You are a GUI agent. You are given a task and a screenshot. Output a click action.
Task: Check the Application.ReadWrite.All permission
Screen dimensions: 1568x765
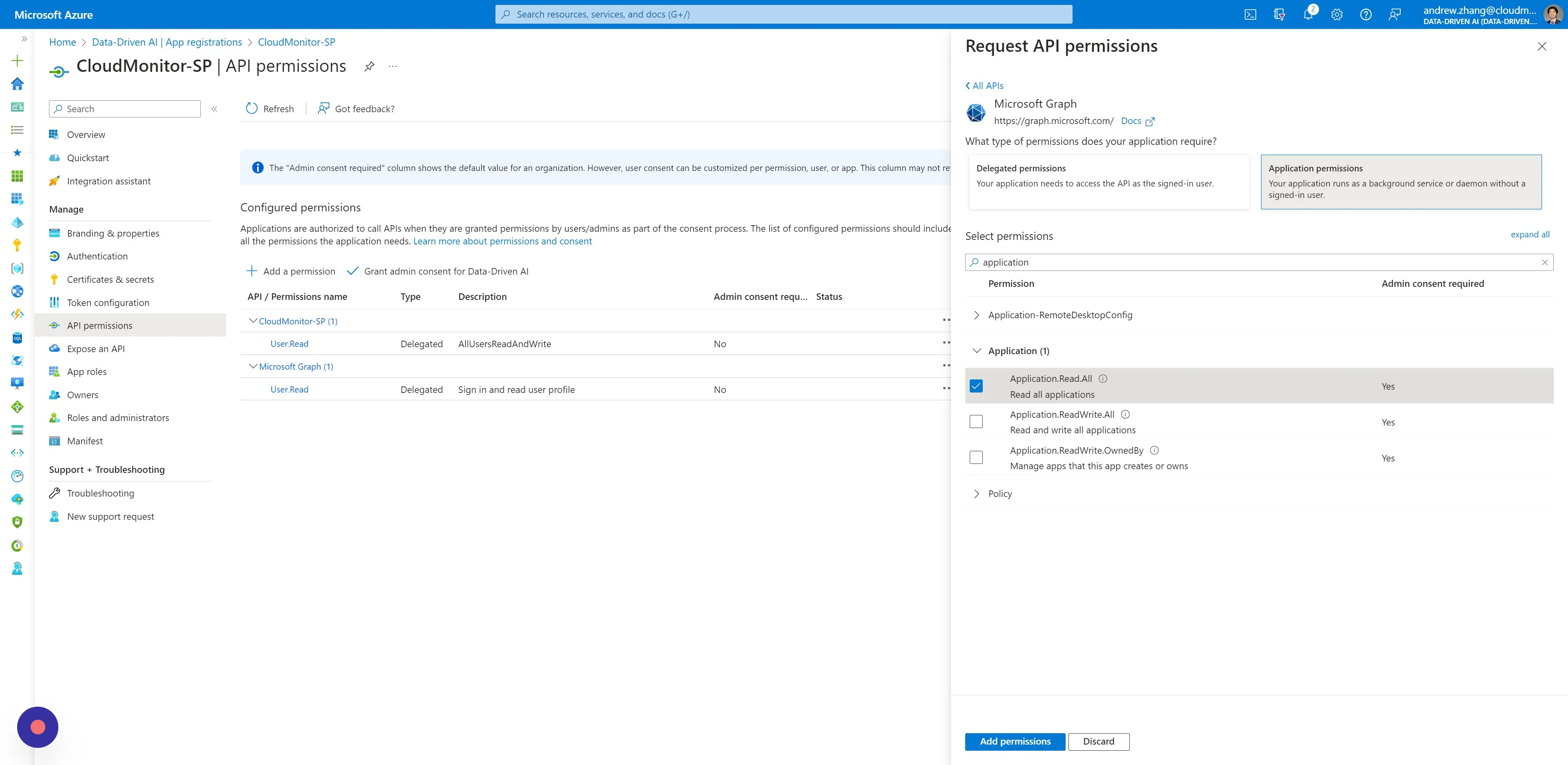(976, 421)
